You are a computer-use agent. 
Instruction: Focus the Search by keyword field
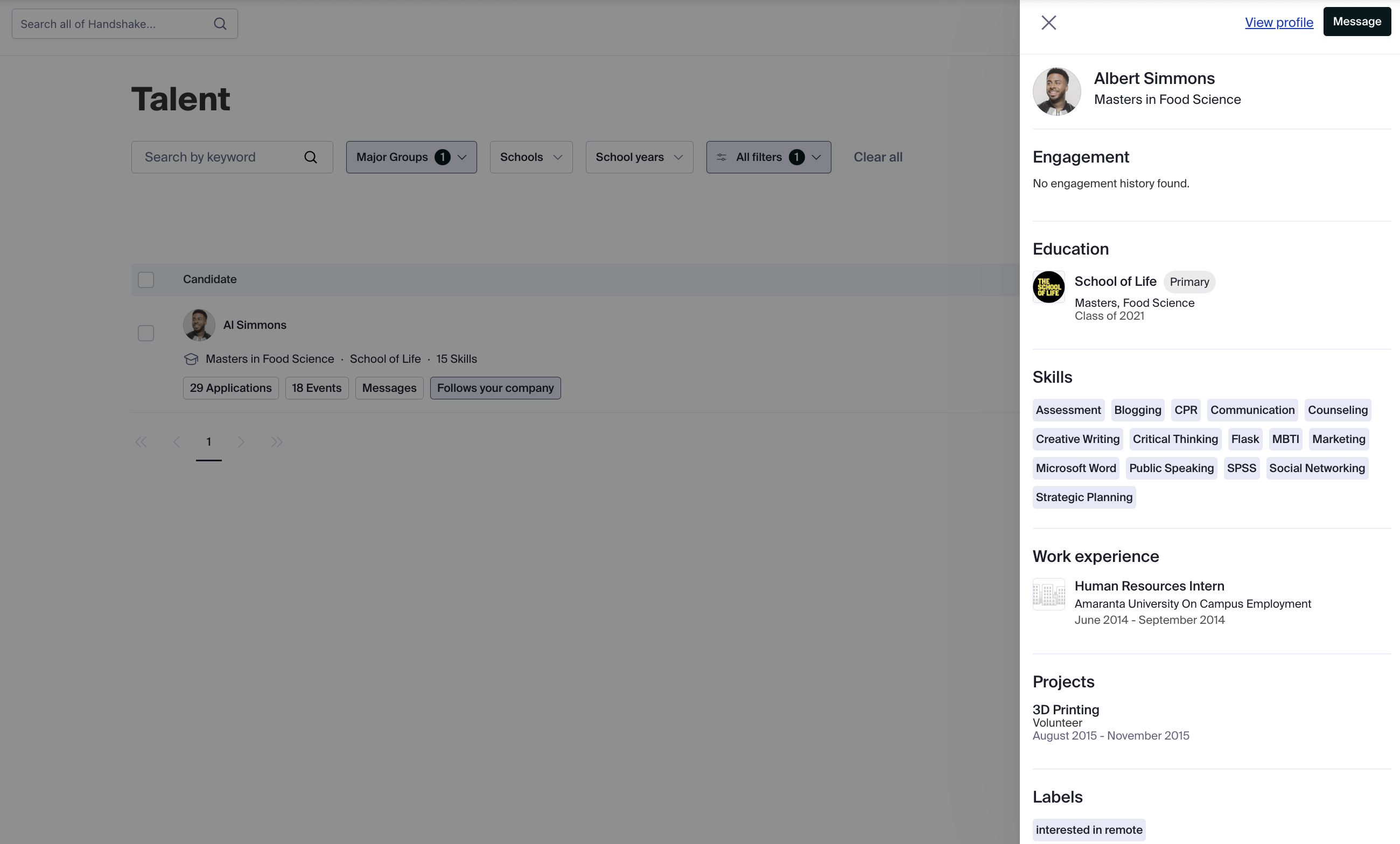pyautogui.click(x=232, y=157)
